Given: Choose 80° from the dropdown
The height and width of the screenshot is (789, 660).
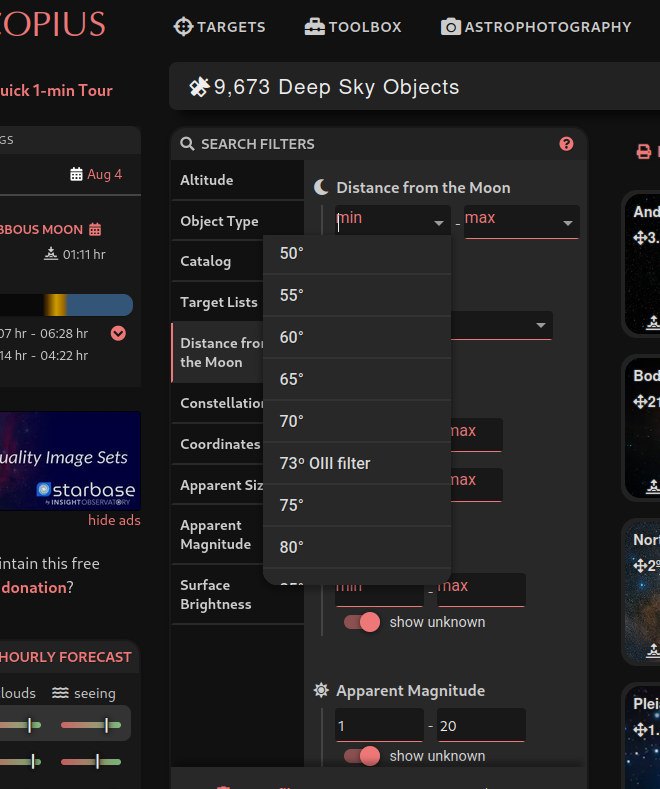Looking at the screenshot, I should [x=357, y=547].
